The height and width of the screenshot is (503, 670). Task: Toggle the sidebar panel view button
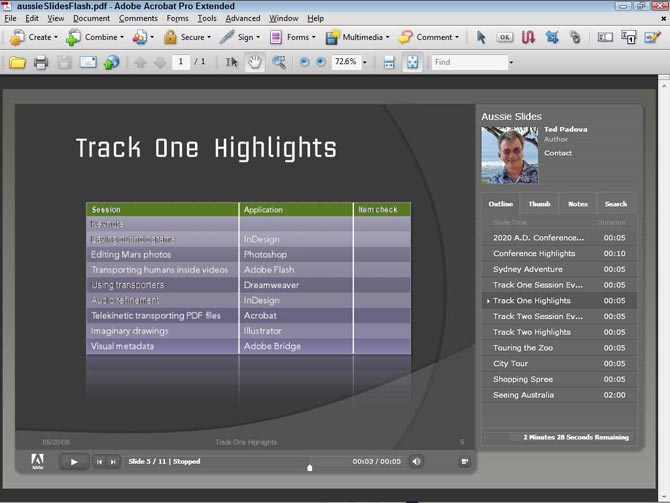[x=464, y=461]
